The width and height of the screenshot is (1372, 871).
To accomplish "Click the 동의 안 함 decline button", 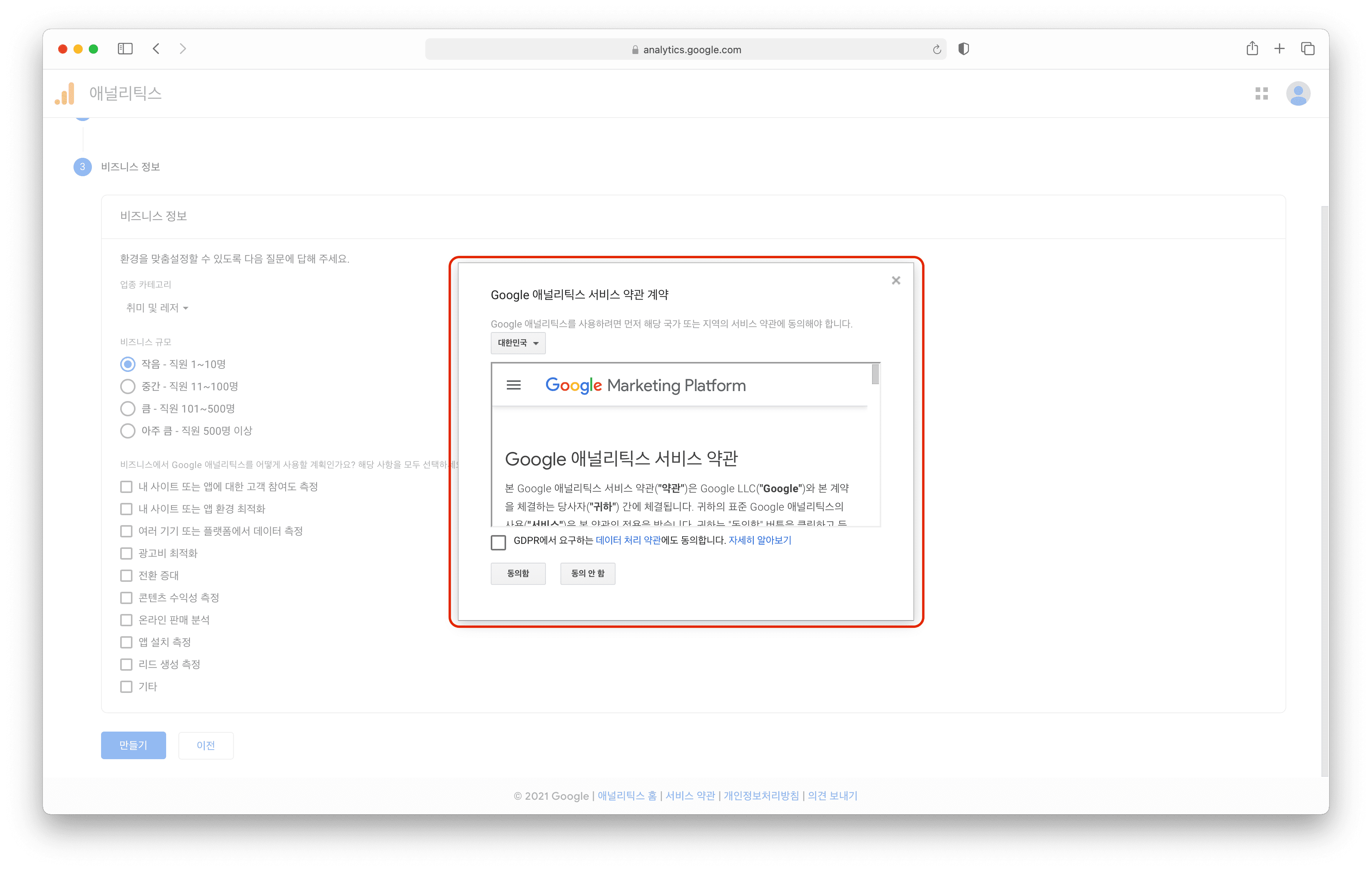I will click(x=588, y=573).
